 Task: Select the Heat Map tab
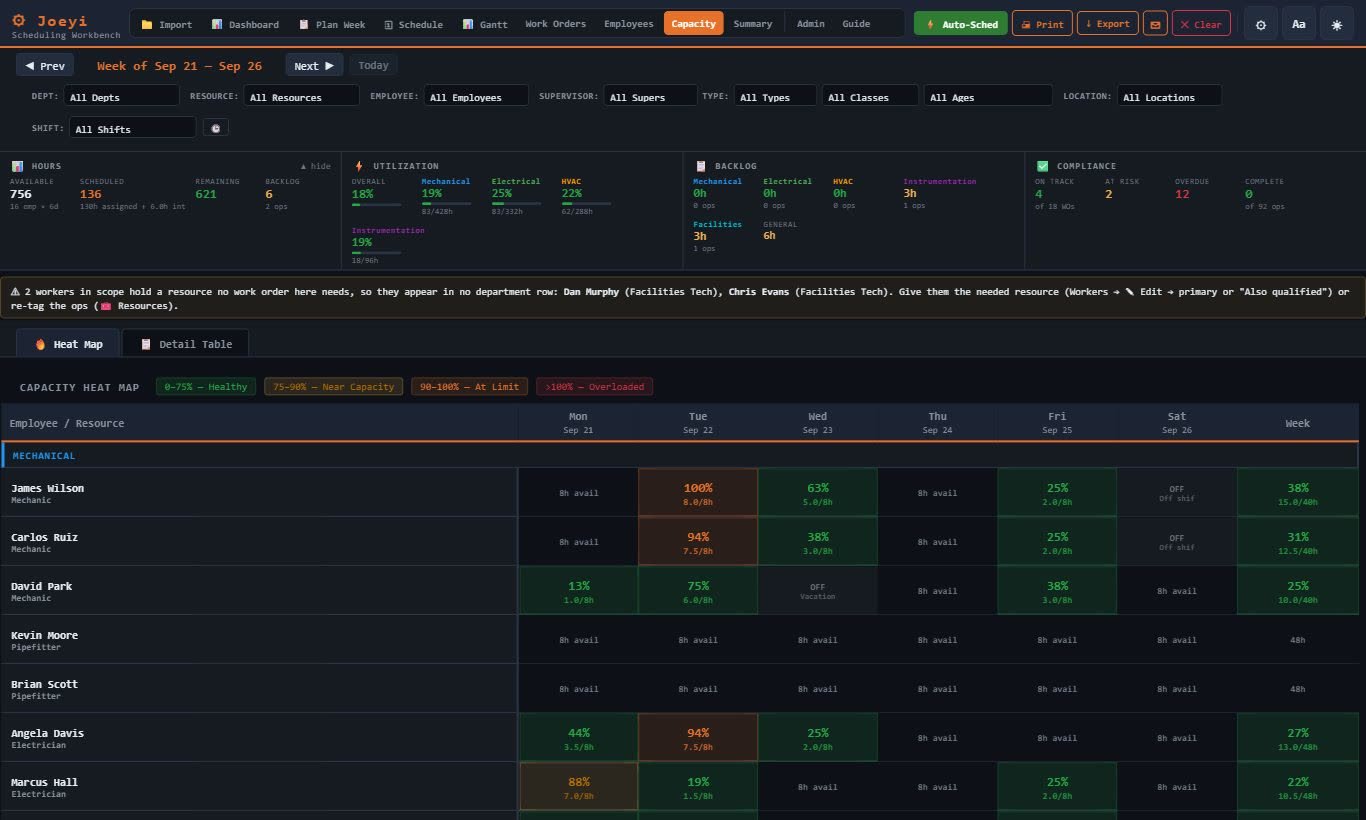(68, 344)
